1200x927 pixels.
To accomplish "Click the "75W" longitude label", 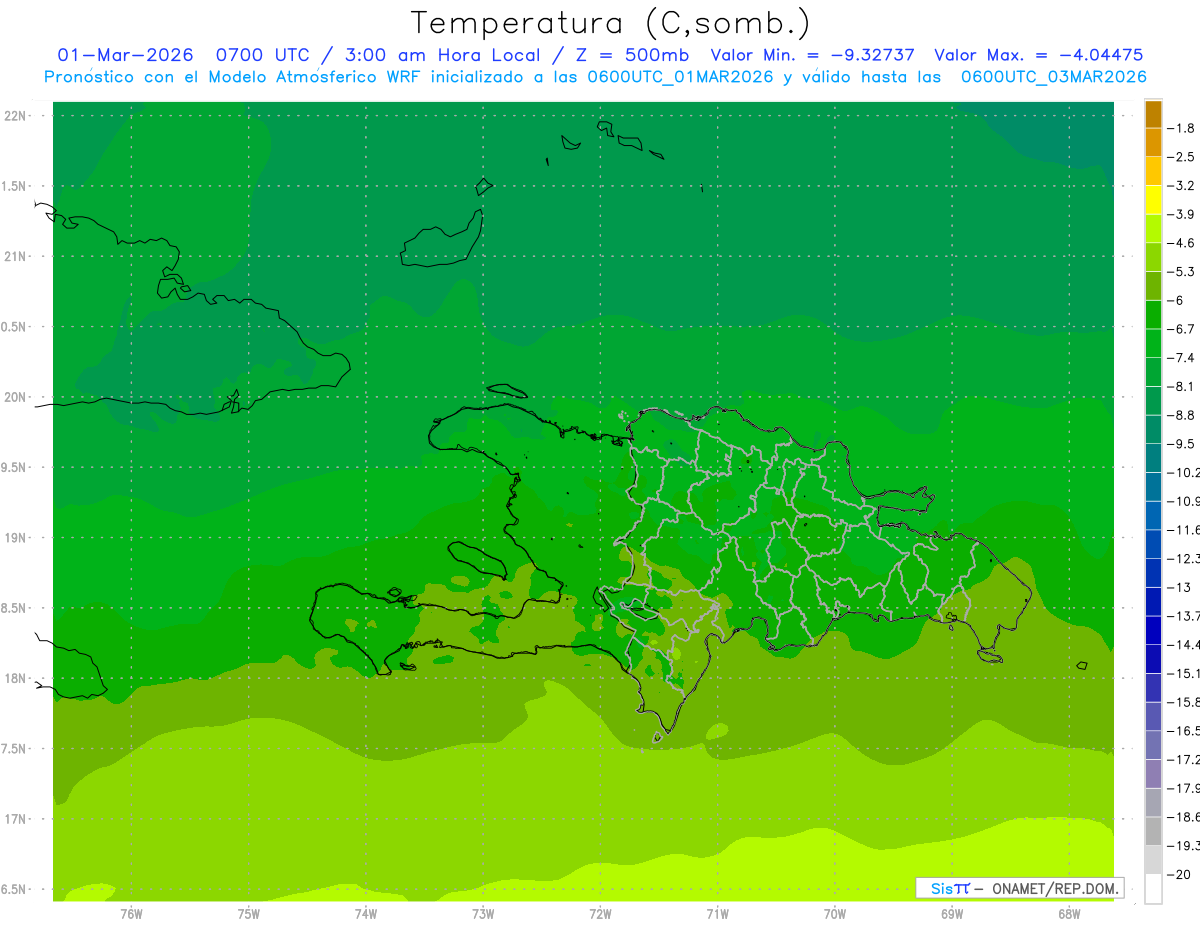I will click(249, 914).
